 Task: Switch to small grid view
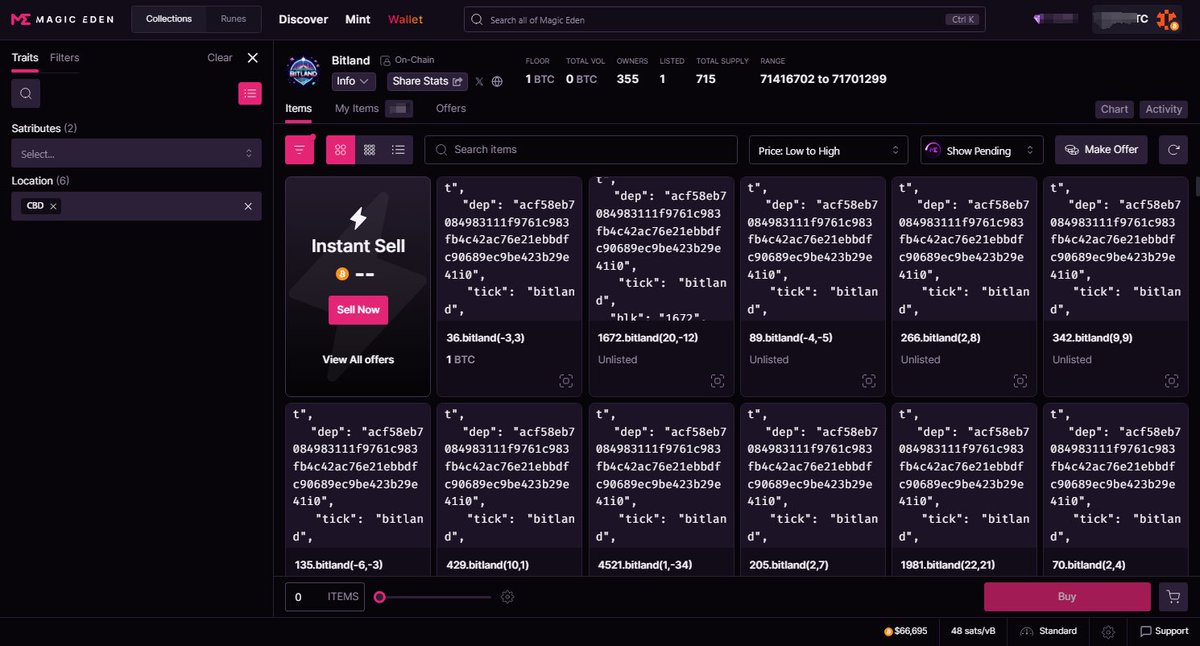click(369, 150)
